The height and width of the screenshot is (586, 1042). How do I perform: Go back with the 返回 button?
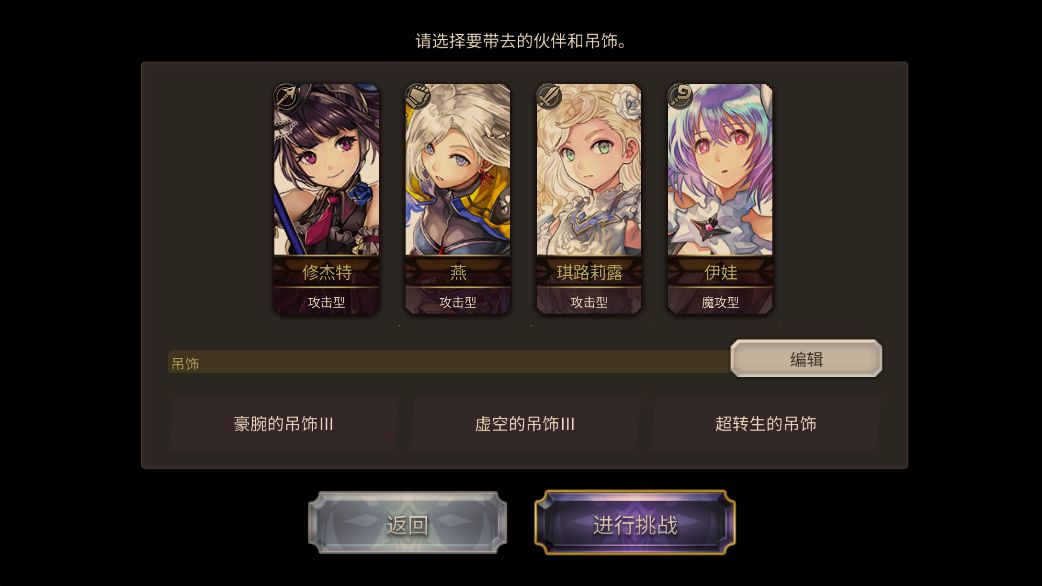407,523
